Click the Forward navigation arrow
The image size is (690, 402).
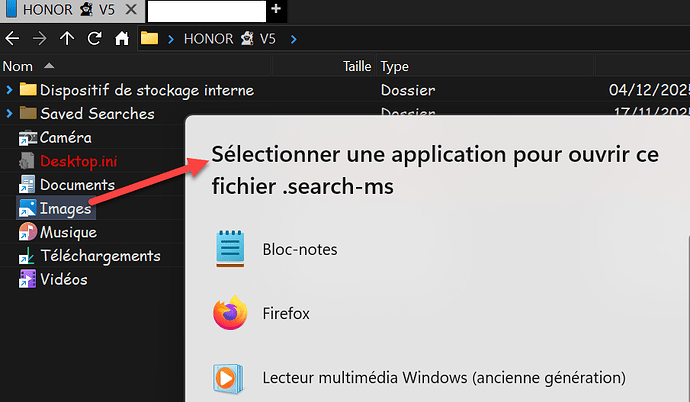pos(40,39)
